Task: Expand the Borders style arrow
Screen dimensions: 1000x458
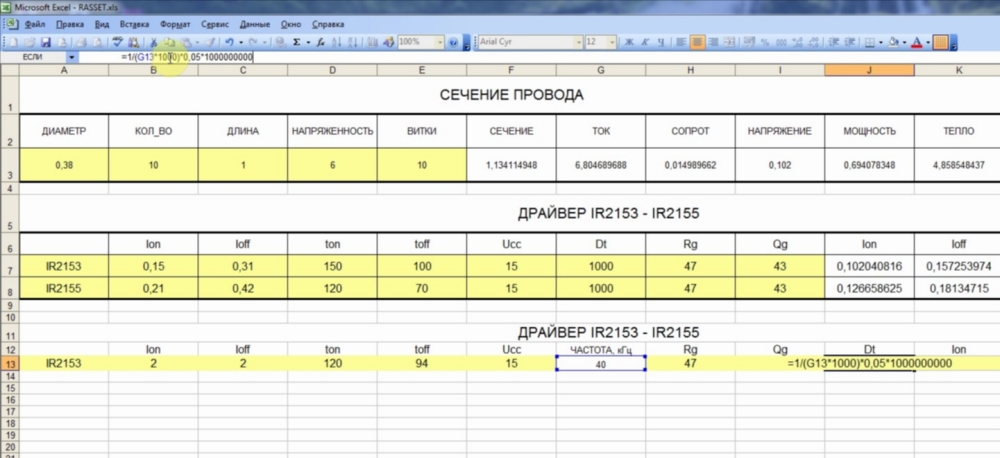Action: 881,42
